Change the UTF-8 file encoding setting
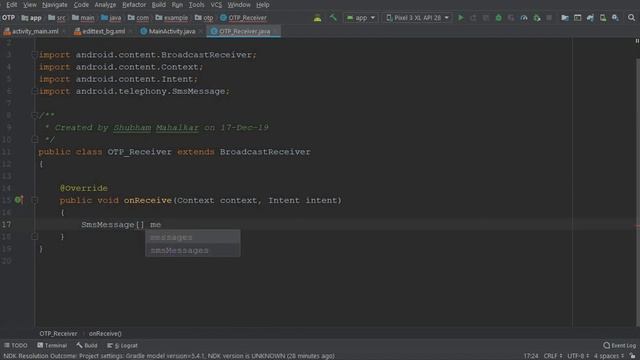The image size is (640, 360). pos(578,356)
